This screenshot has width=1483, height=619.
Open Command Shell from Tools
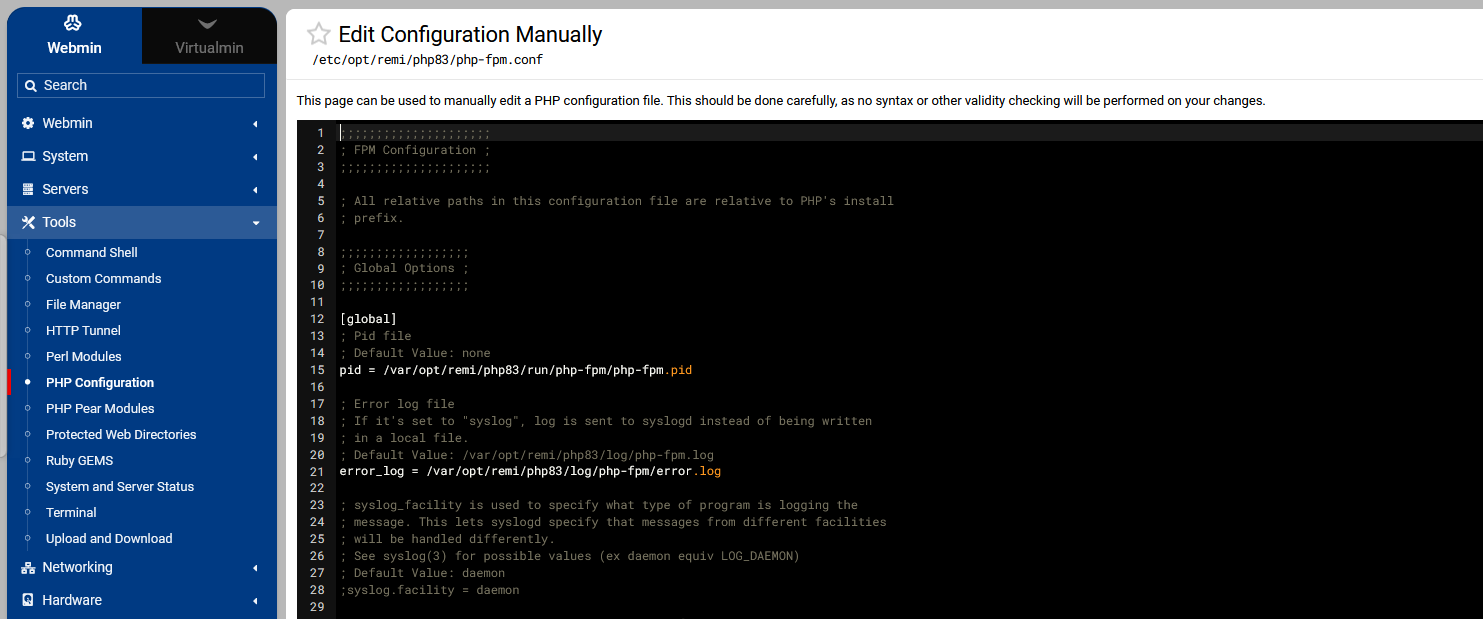click(x=91, y=252)
